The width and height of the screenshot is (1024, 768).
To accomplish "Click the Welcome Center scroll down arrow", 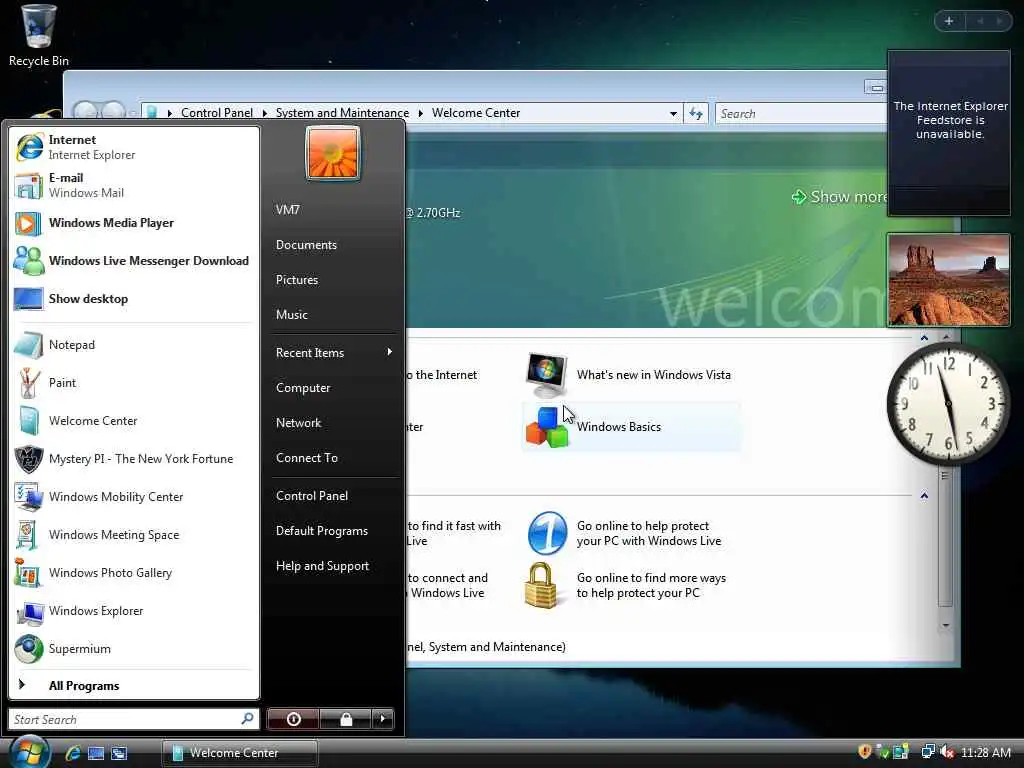I will (946, 625).
